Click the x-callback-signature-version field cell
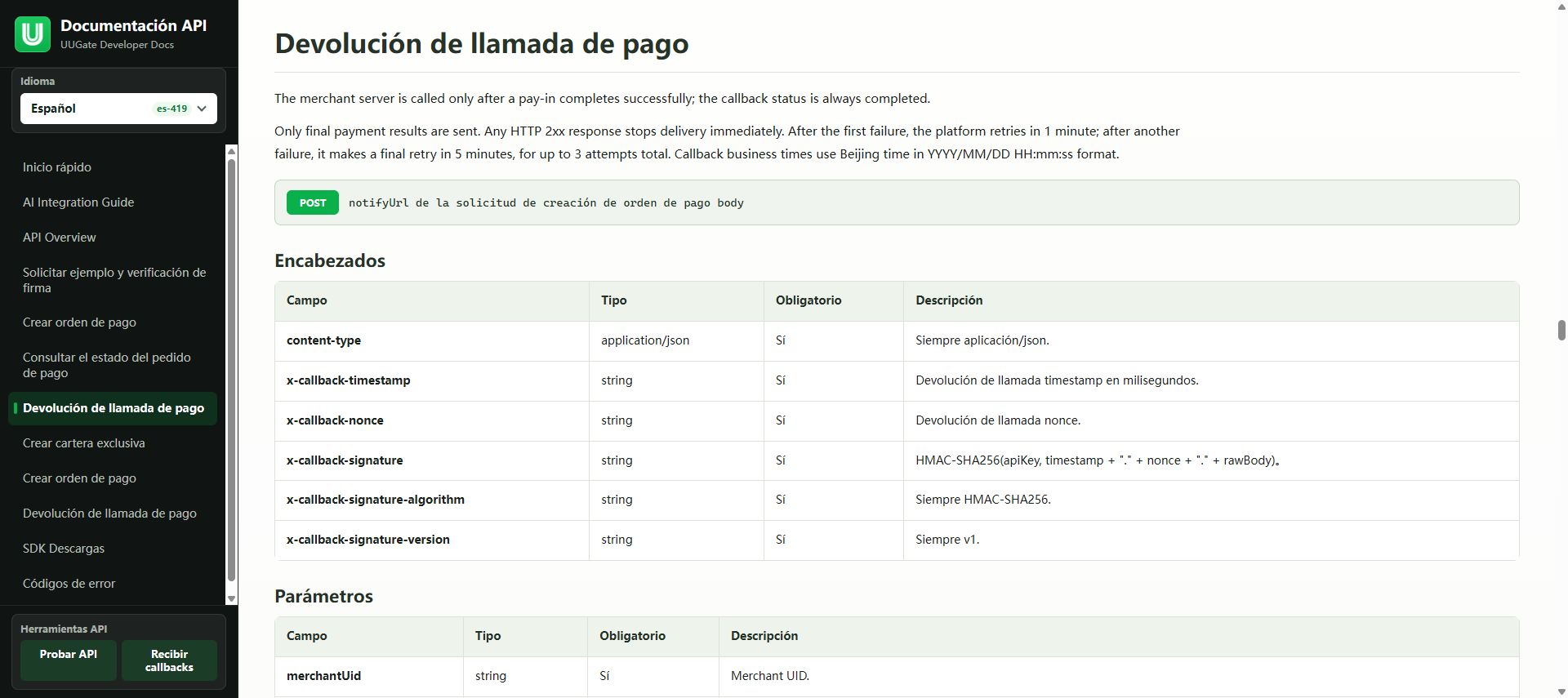1568x698 pixels. tap(432, 540)
